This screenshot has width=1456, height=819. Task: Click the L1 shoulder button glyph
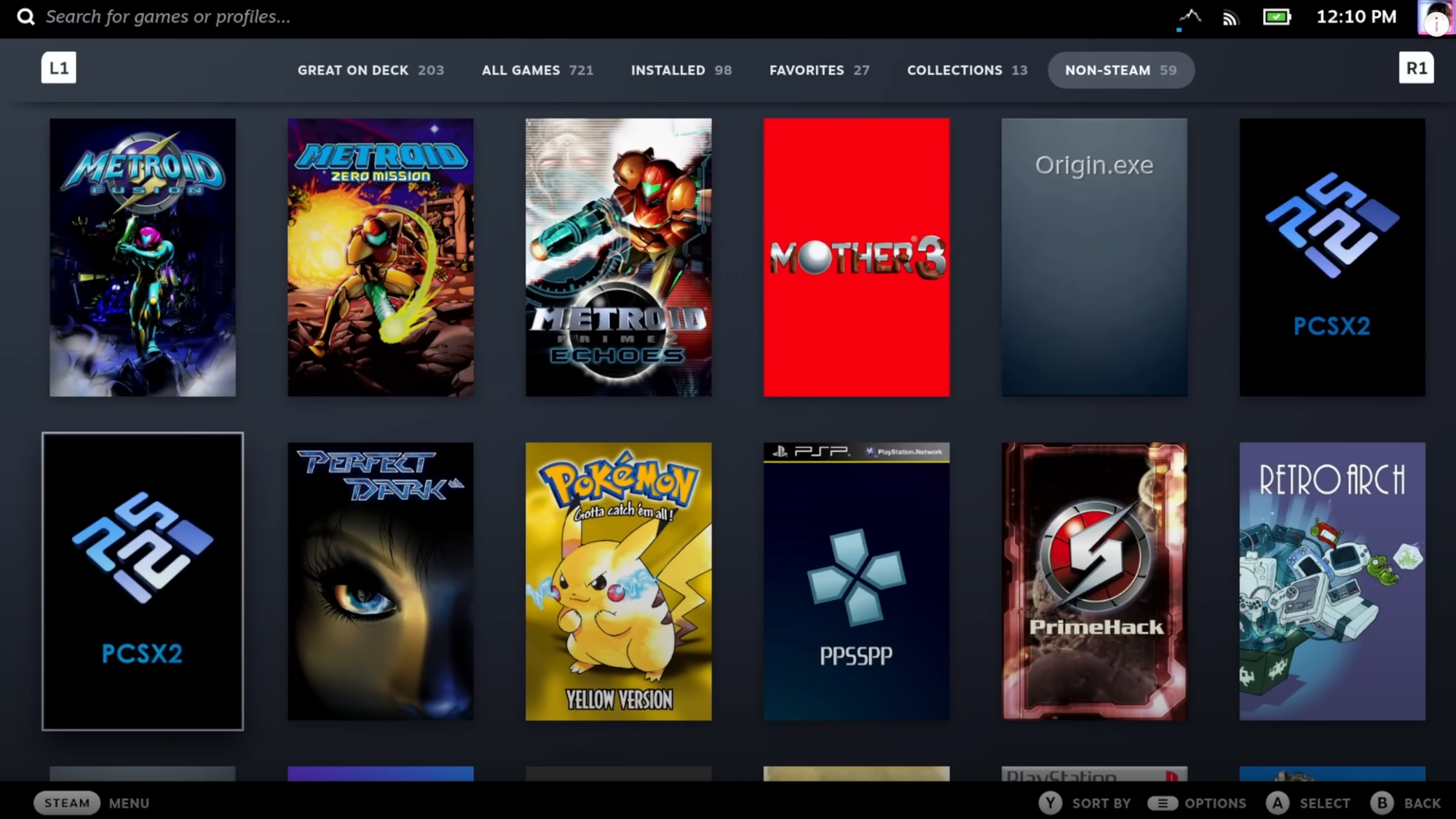point(59,68)
